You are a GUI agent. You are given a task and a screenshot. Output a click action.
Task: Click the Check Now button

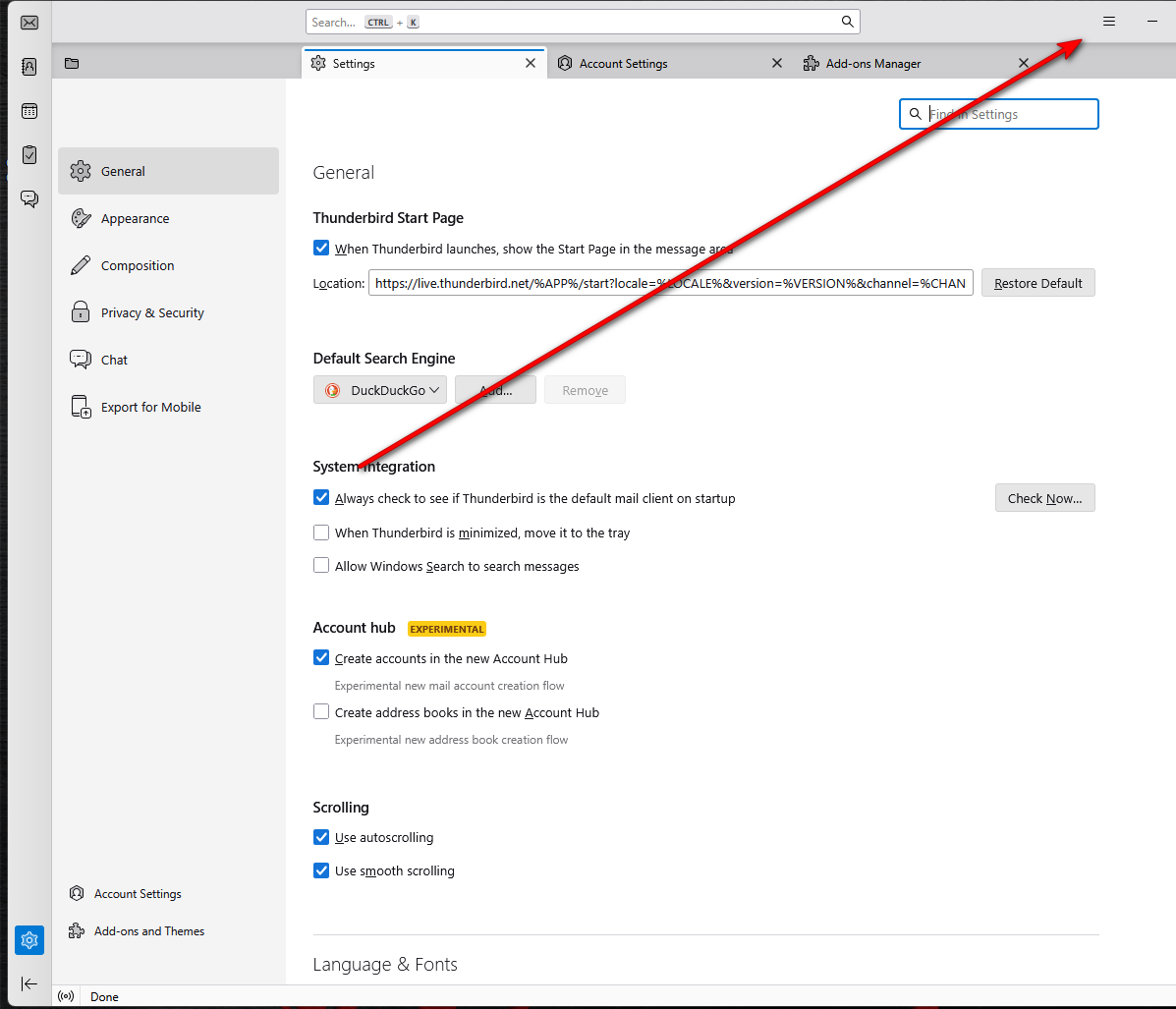(x=1044, y=498)
